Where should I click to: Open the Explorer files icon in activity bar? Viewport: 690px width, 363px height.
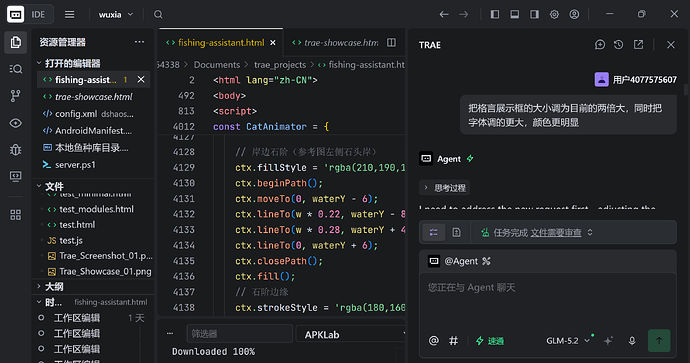(15, 42)
